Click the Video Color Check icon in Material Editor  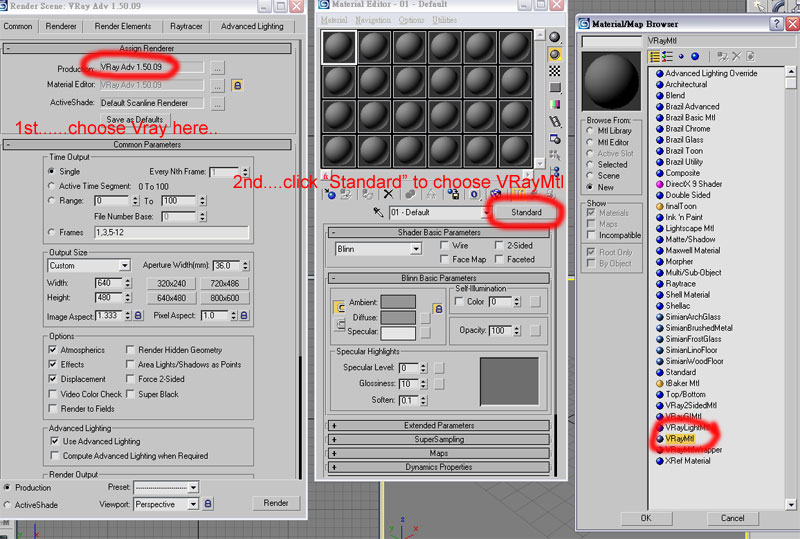pyautogui.click(x=555, y=104)
